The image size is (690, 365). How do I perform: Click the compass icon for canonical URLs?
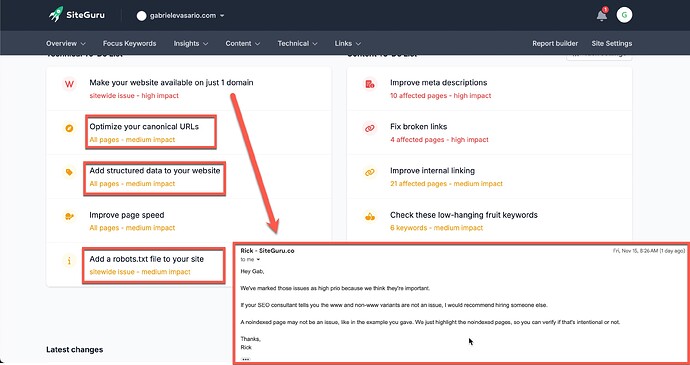(69, 128)
